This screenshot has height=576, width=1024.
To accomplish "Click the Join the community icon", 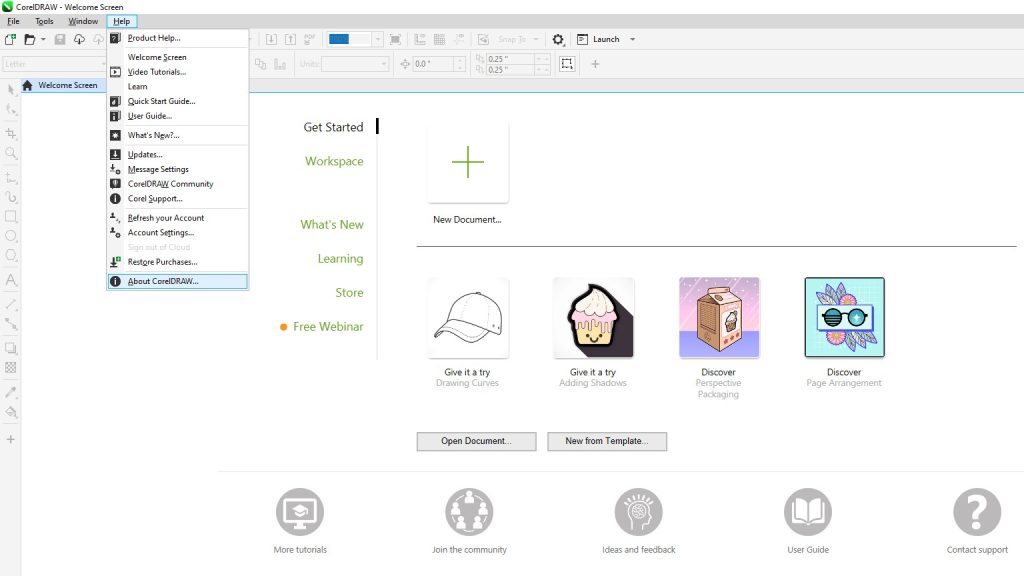I will [x=469, y=512].
